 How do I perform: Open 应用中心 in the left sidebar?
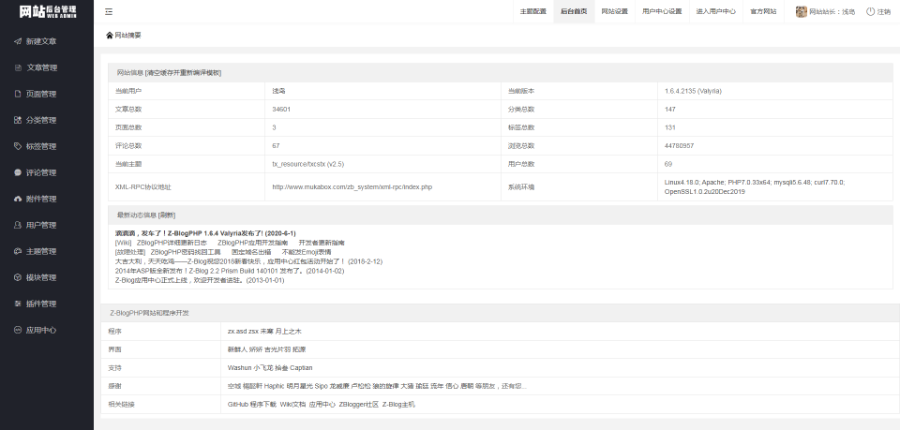pos(41,329)
